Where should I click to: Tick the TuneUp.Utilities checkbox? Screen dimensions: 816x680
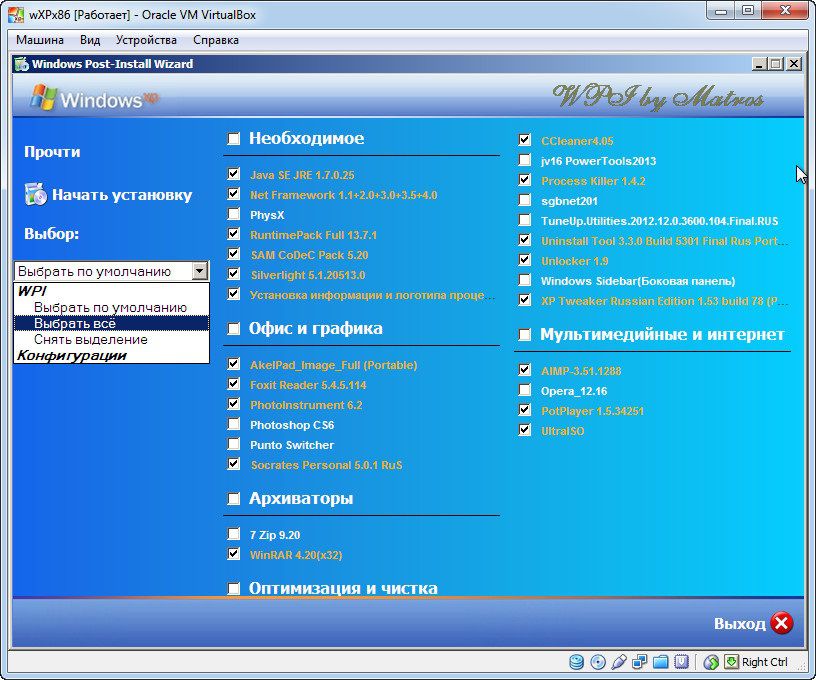coord(525,220)
